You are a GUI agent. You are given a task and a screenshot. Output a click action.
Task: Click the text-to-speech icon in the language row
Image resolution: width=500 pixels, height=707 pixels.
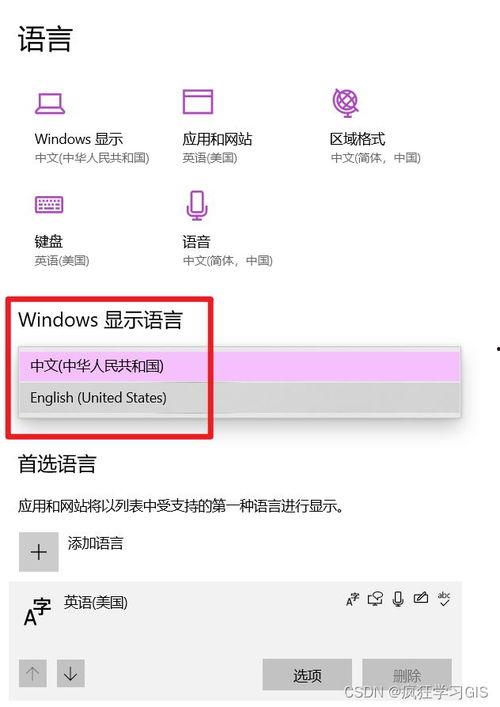[375, 599]
